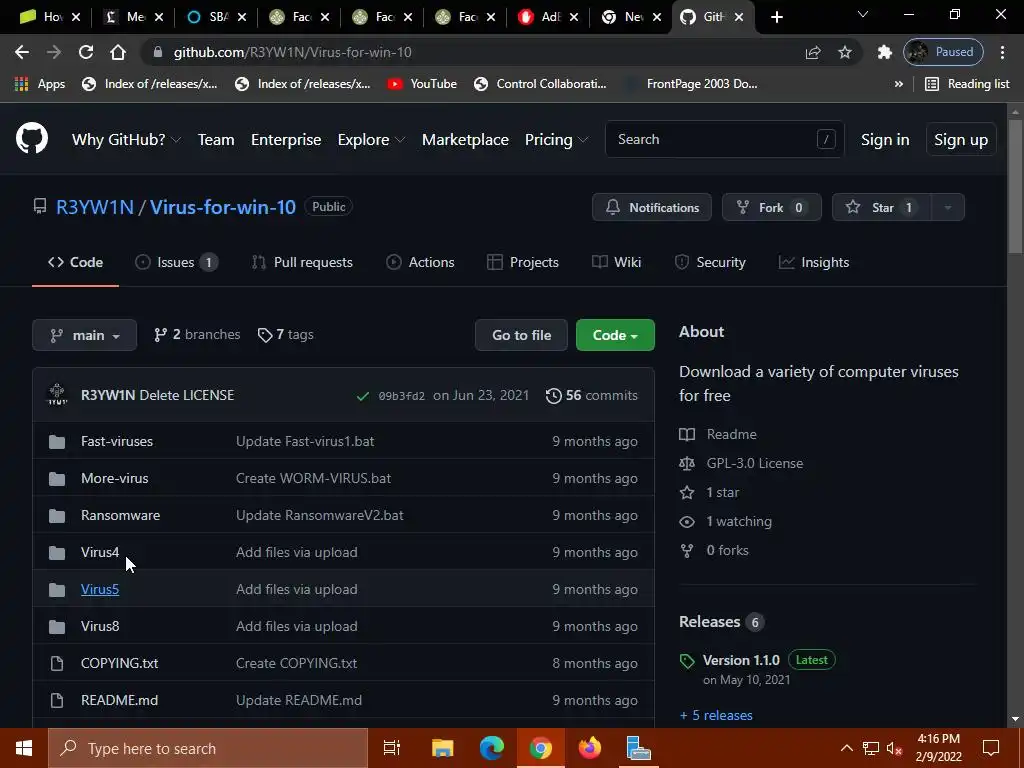Open Reading list panel
This screenshot has height=768, width=1024.
[967, 84]
